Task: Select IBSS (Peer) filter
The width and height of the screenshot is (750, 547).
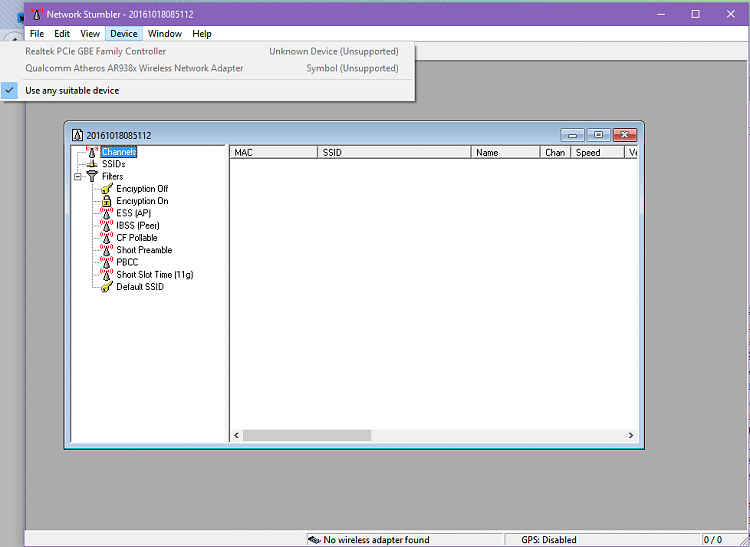Action: click(x=138, y=226)
